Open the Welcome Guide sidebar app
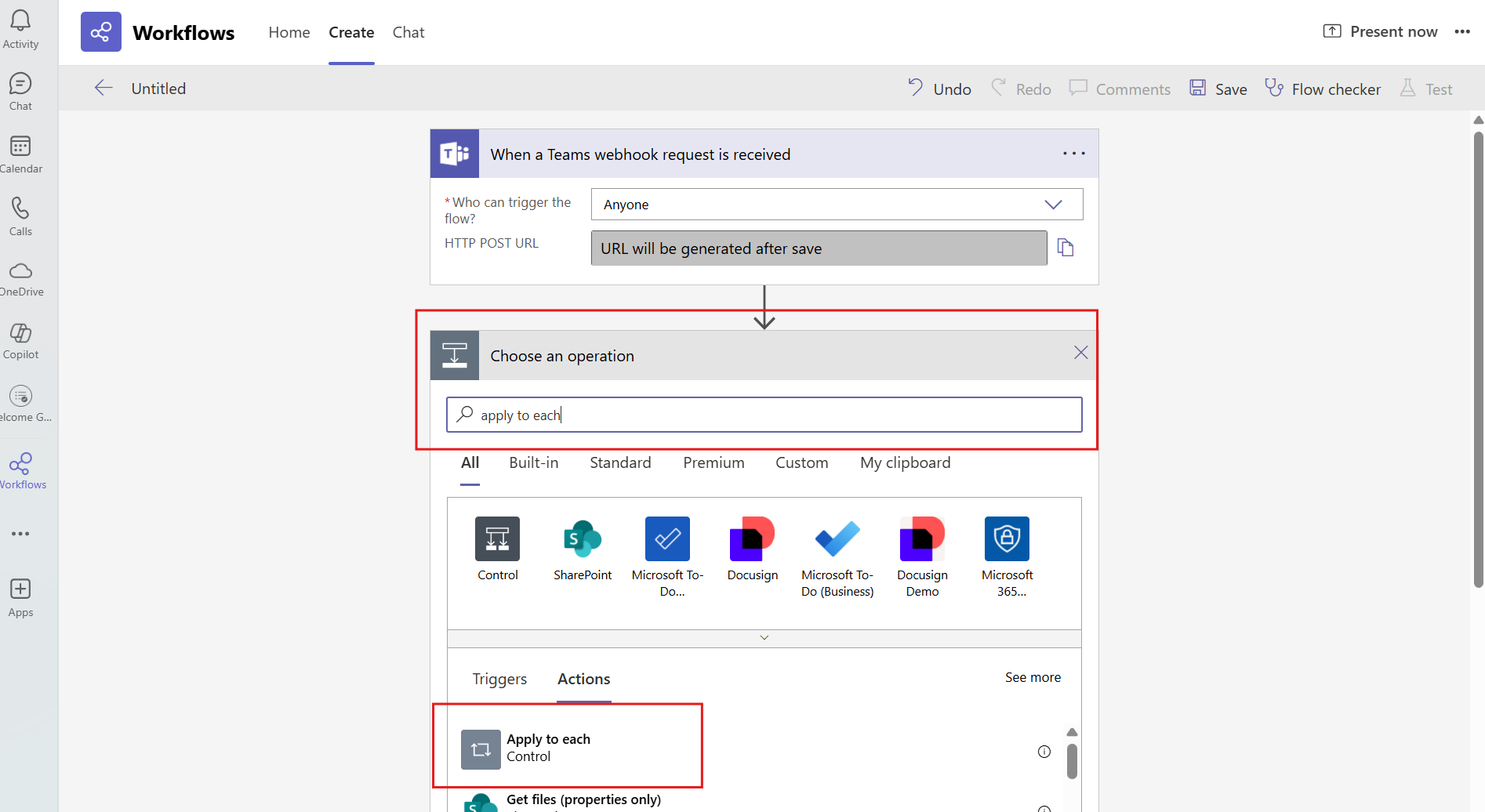Image resolution: width=1485 pixels, height=812 pixels. coord(20,403)
